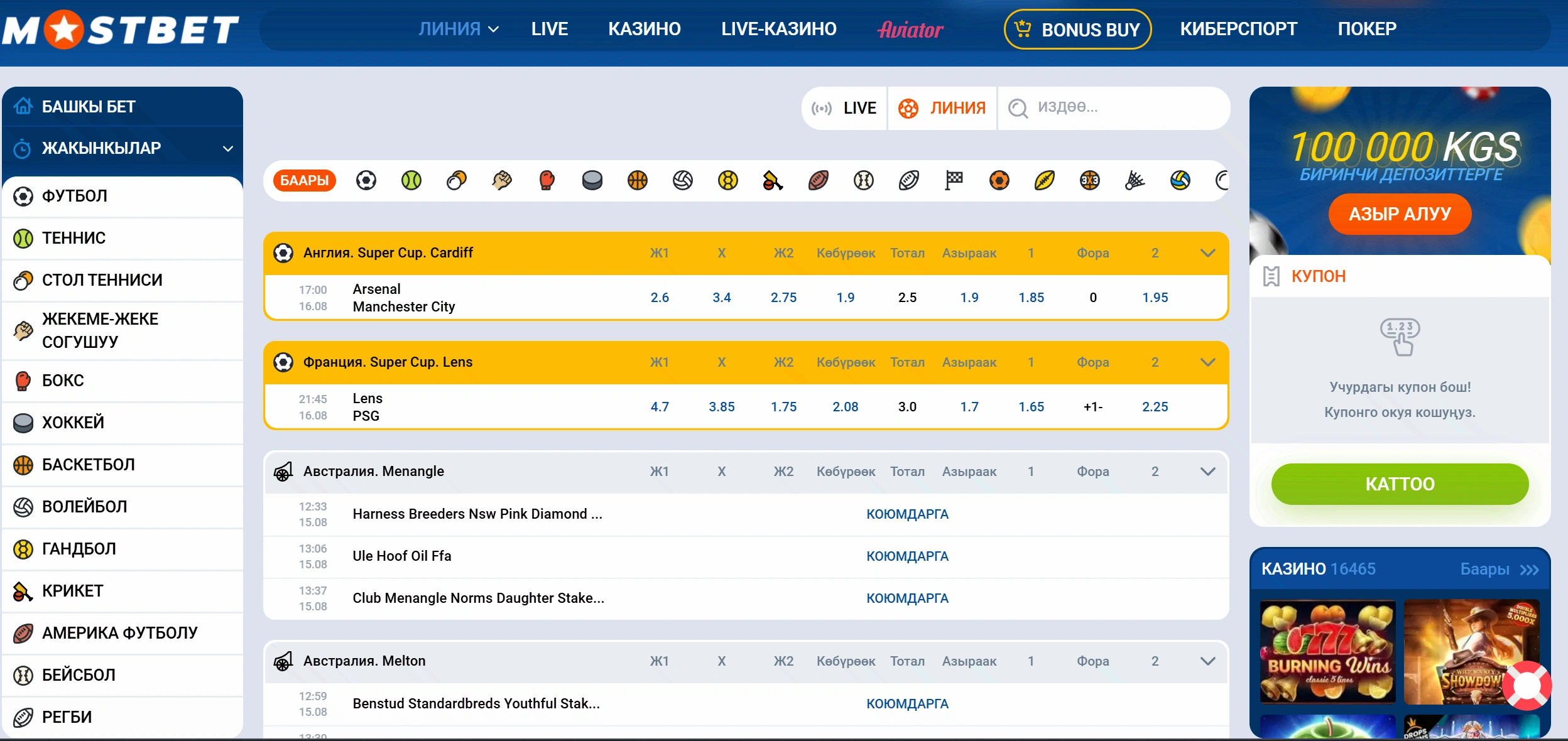Open РЕГБИ in the left sidebar
The height and width of the screenshot is (741, 1568).
point(122,718)
